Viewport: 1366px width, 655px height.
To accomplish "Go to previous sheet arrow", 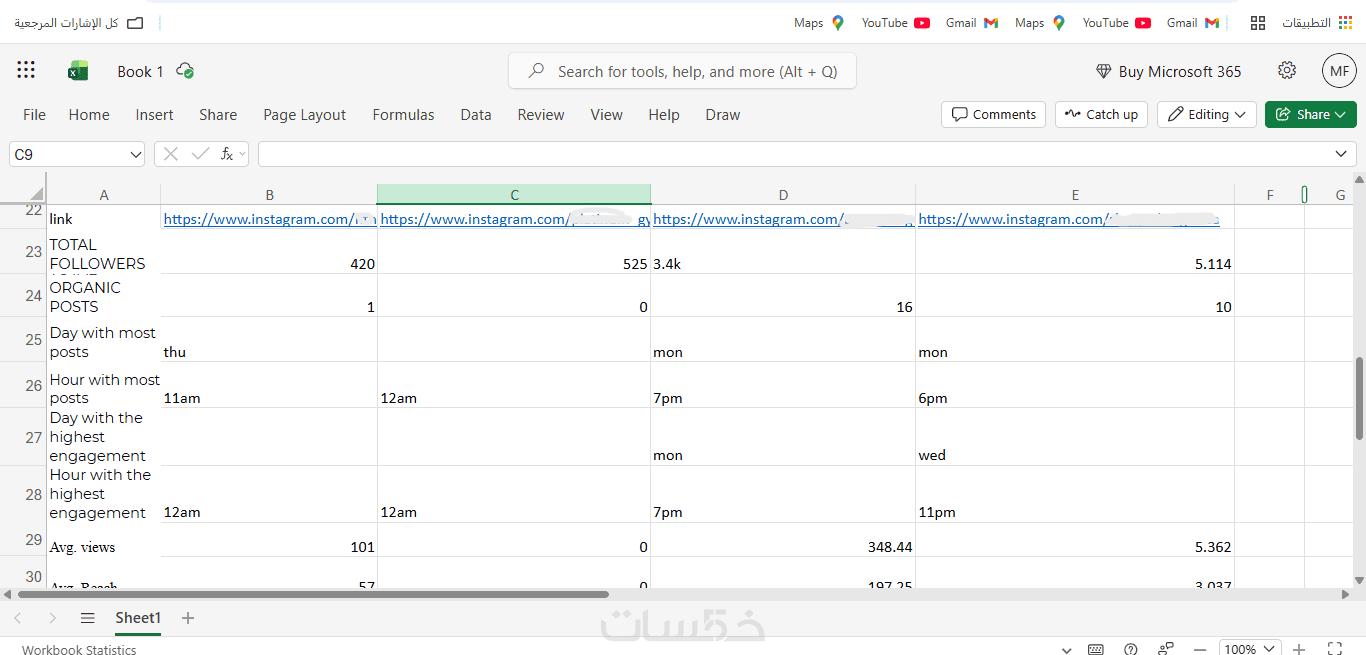I will [x=17, y=618].
